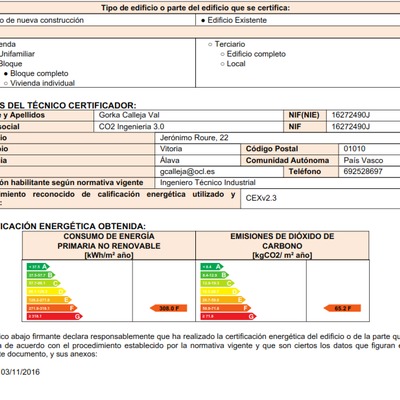Click 'Ingeniero Técnico Industrial' qualification

[x=208, y=183]
